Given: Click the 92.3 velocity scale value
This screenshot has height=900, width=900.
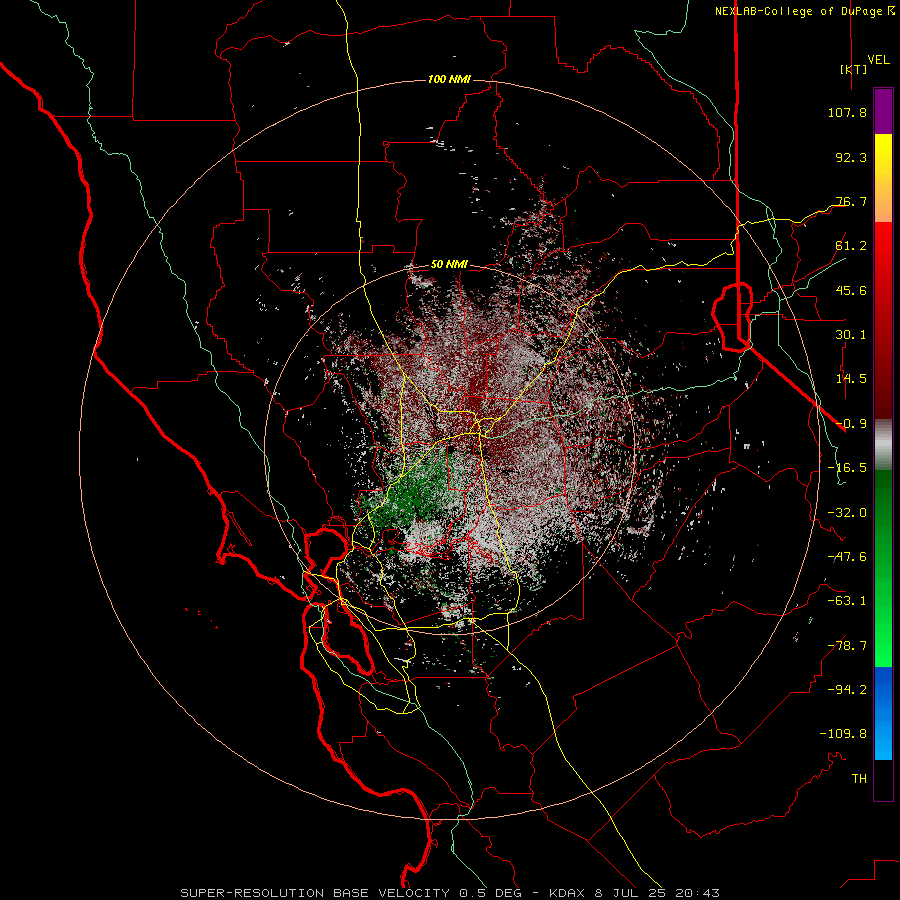Looking at the screenshot, I should (851, 157).
